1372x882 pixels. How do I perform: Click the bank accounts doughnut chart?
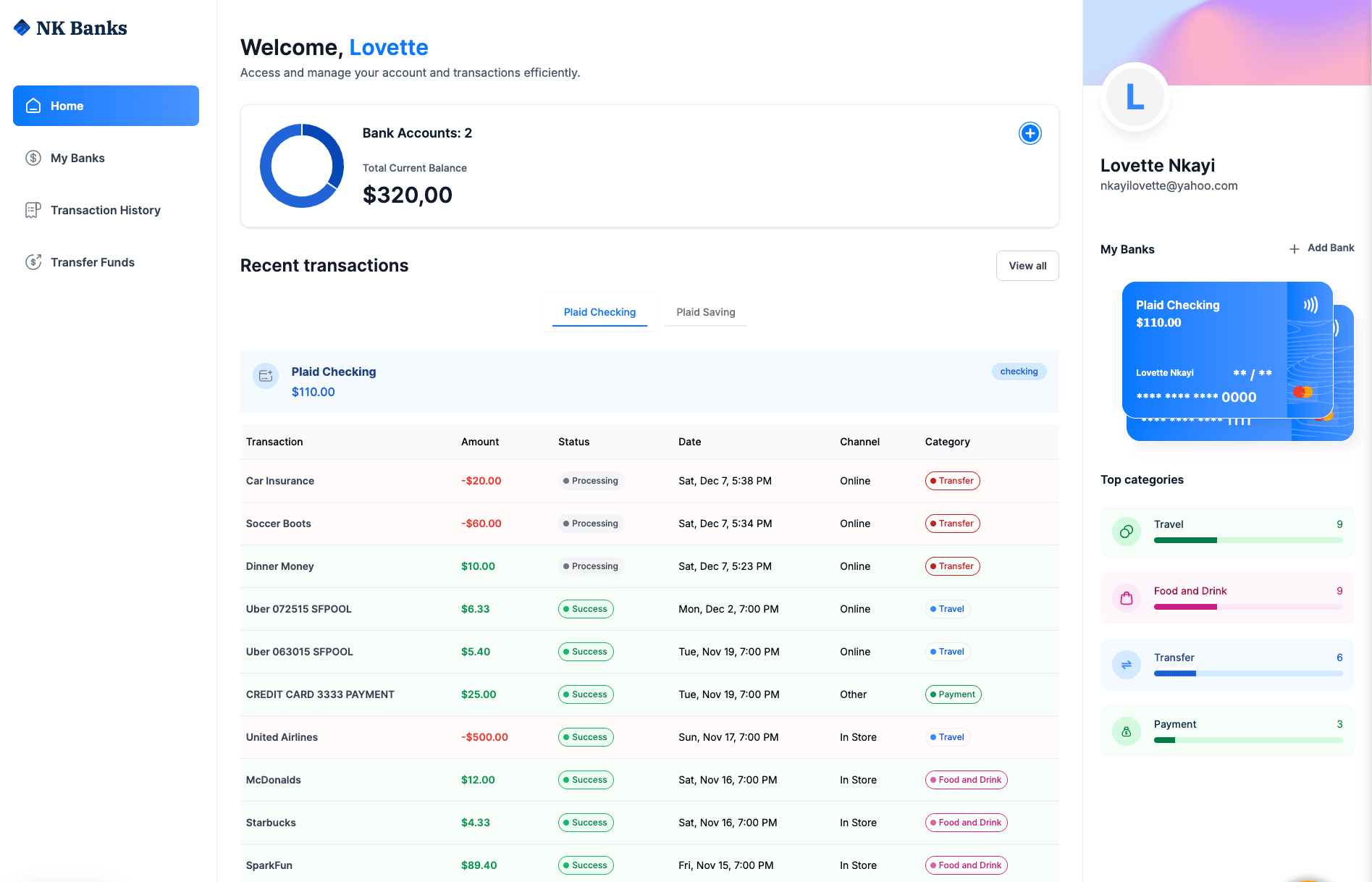pyautogui.click(x=302, y=166)
